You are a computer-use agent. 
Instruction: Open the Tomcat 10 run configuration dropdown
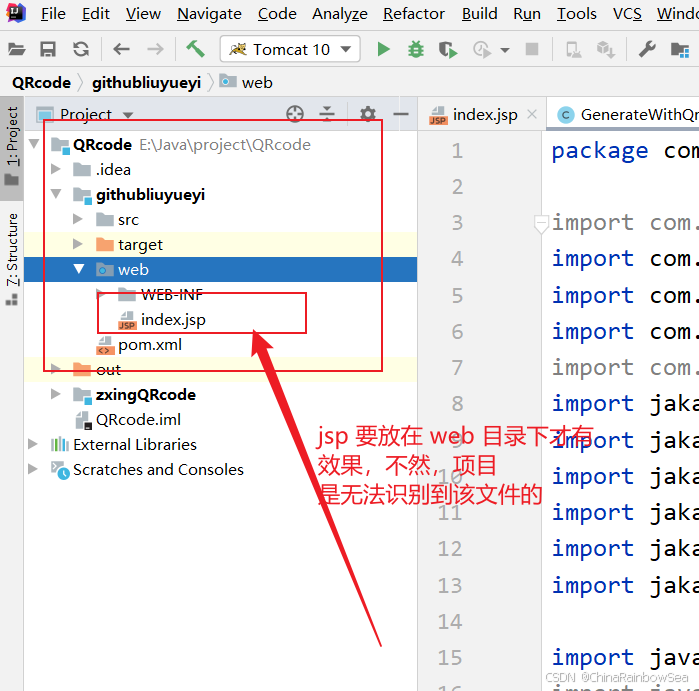(290, 49)
